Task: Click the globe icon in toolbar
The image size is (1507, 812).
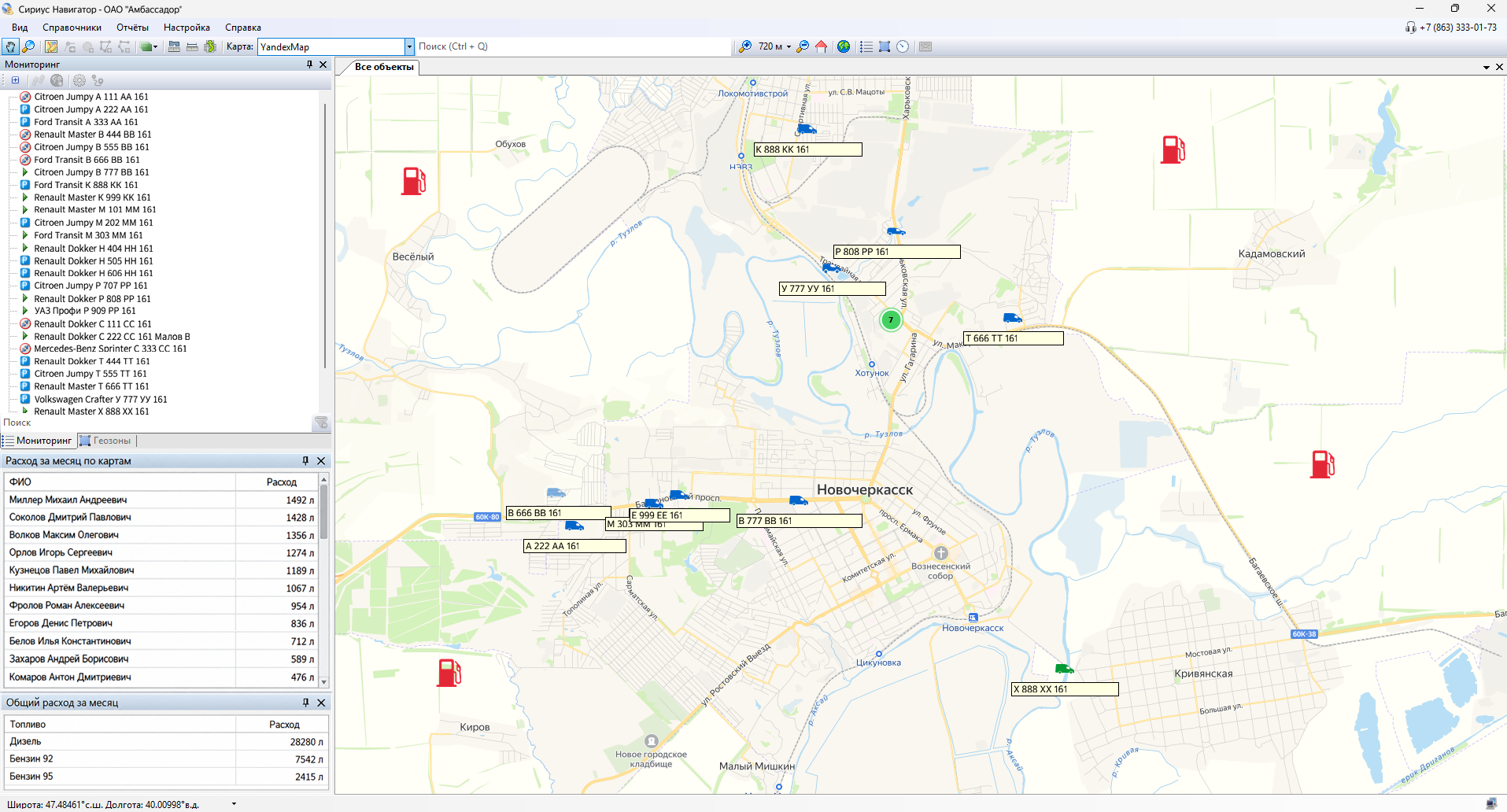Action: (844, 46)
